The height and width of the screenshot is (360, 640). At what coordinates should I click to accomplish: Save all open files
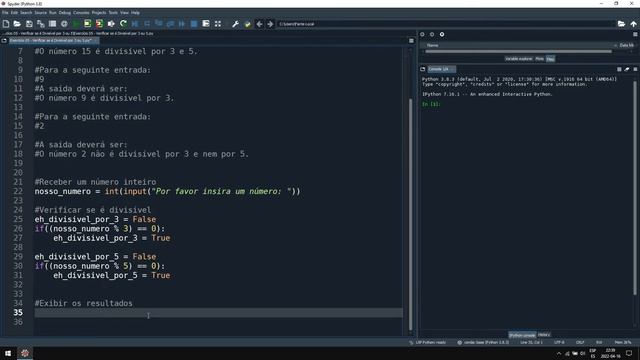41,24
